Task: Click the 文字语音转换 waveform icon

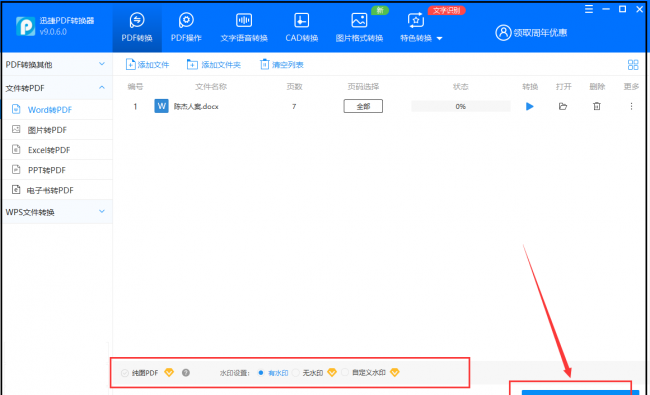Action: click(244, 20)
